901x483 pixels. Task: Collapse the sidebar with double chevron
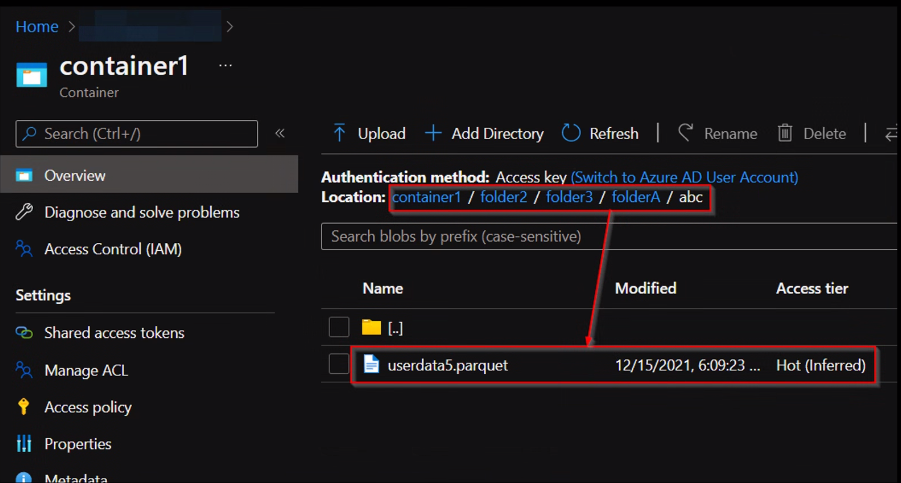(280, 133)
